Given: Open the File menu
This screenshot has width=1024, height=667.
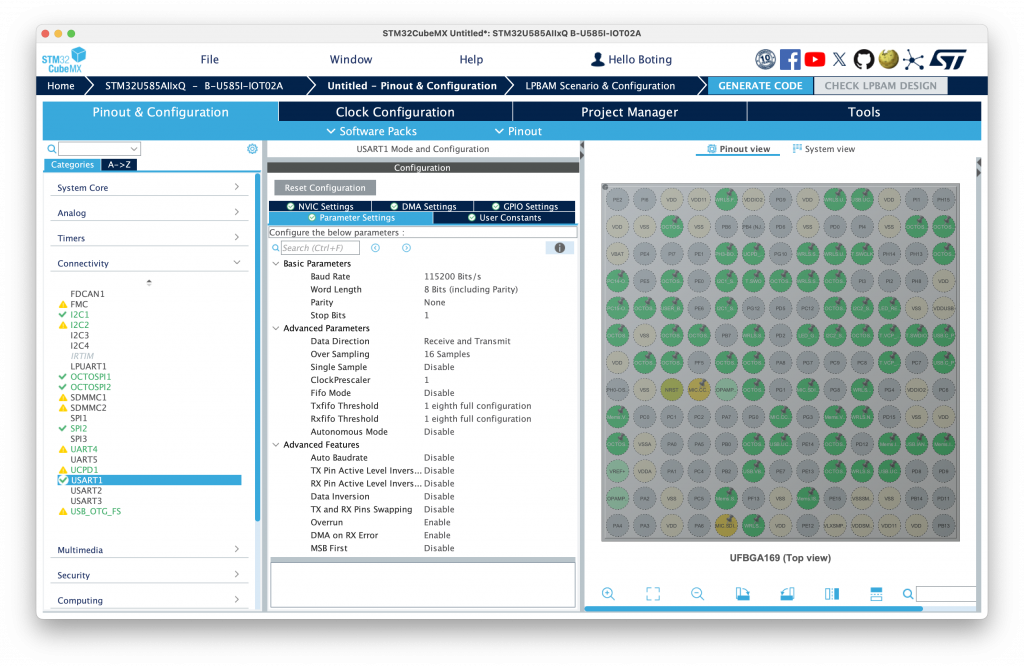Looking at the screenshot, I should pyautogui.click(x=210, y=59).
